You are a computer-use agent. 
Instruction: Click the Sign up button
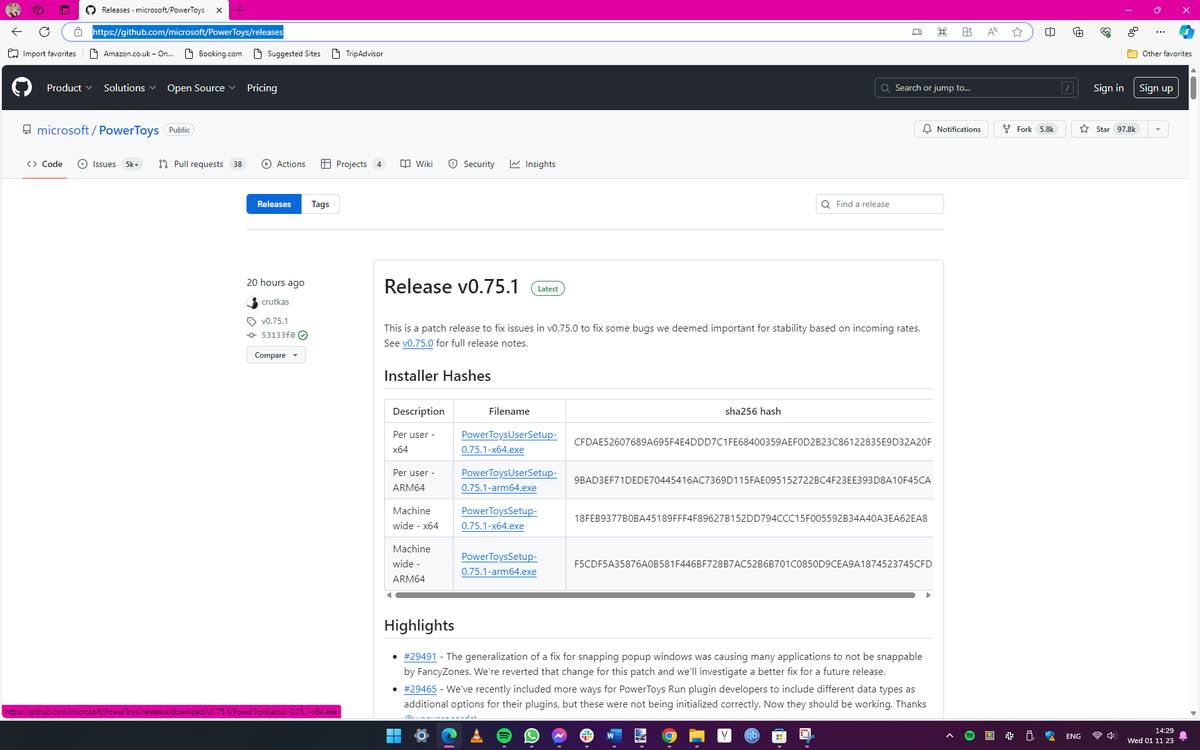point(1155,88)
